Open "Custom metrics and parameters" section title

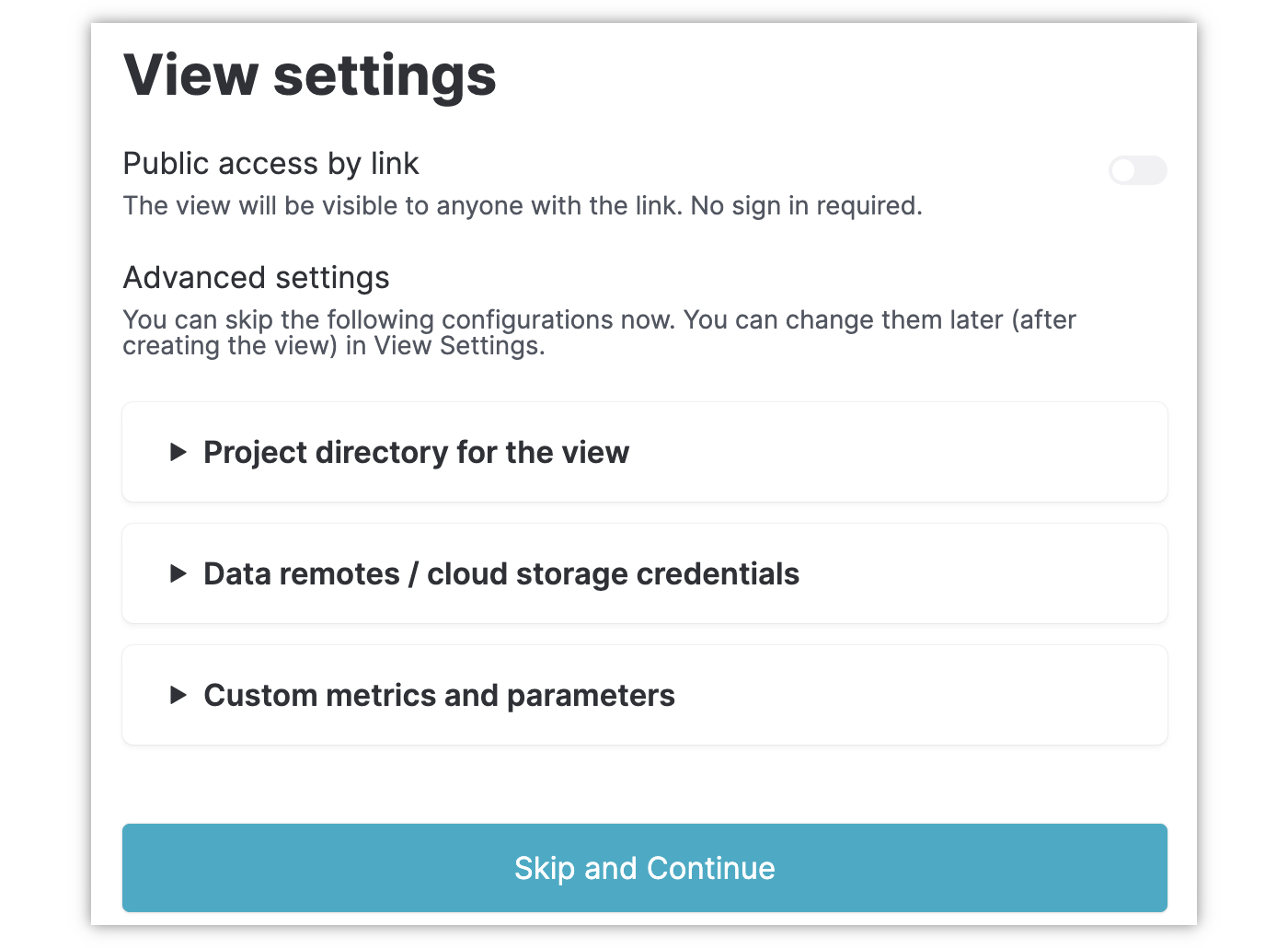439,696
